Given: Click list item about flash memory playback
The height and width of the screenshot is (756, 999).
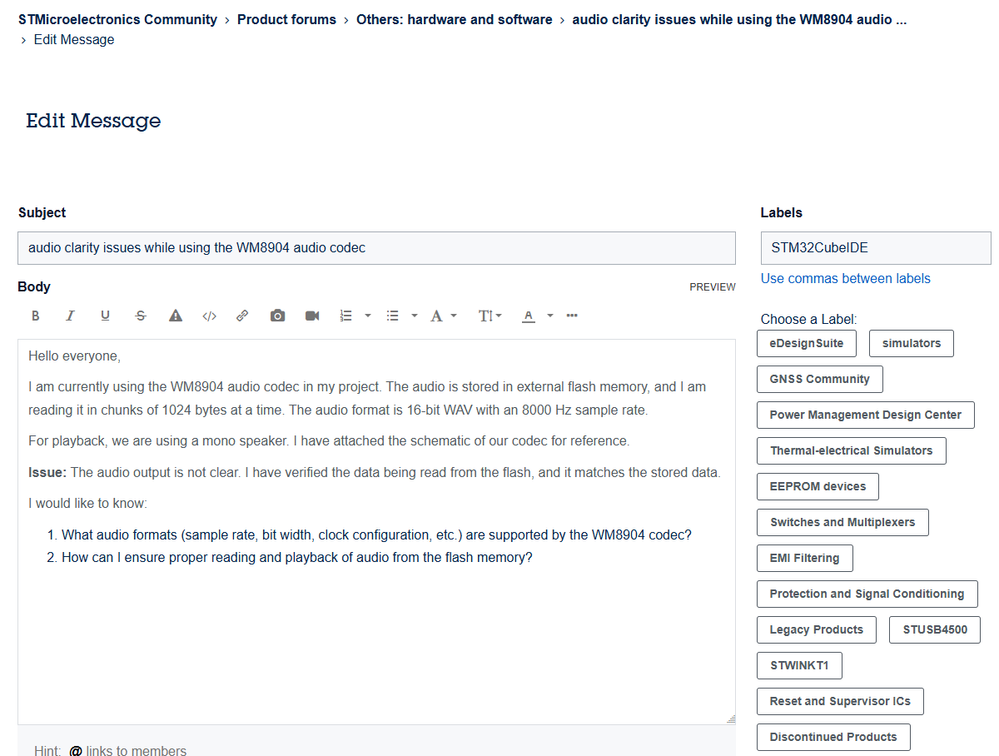Looking at the screenshot, I should [x=297, y=557].
